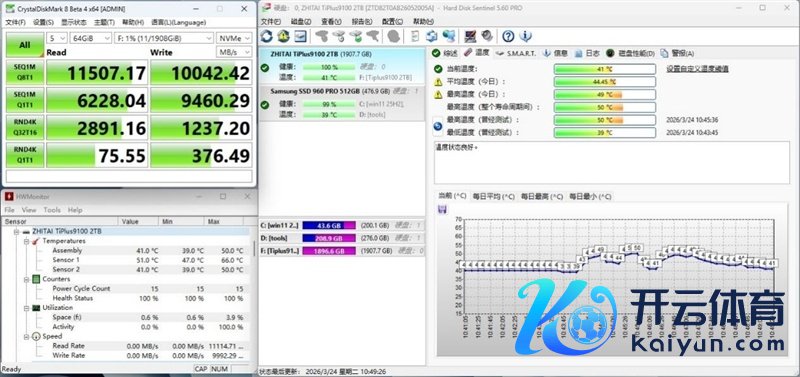Open 设置(S) menu in CrystalDiskMark
The width and height of the screenshot is (800, 377).
pyautogui.click(x=43, y=22)
